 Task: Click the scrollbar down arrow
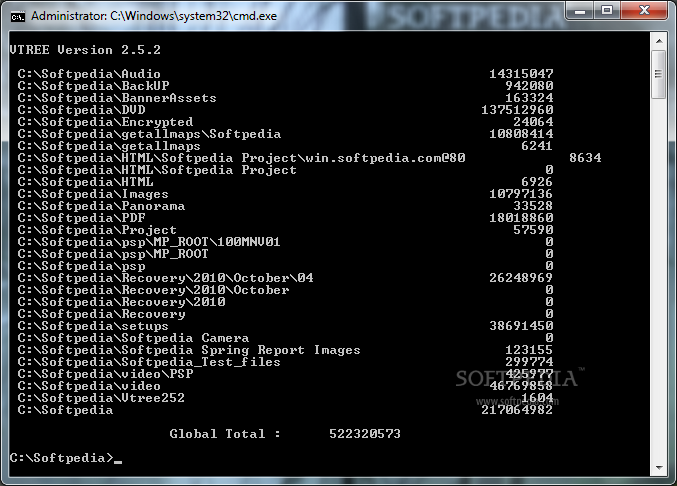659,467
